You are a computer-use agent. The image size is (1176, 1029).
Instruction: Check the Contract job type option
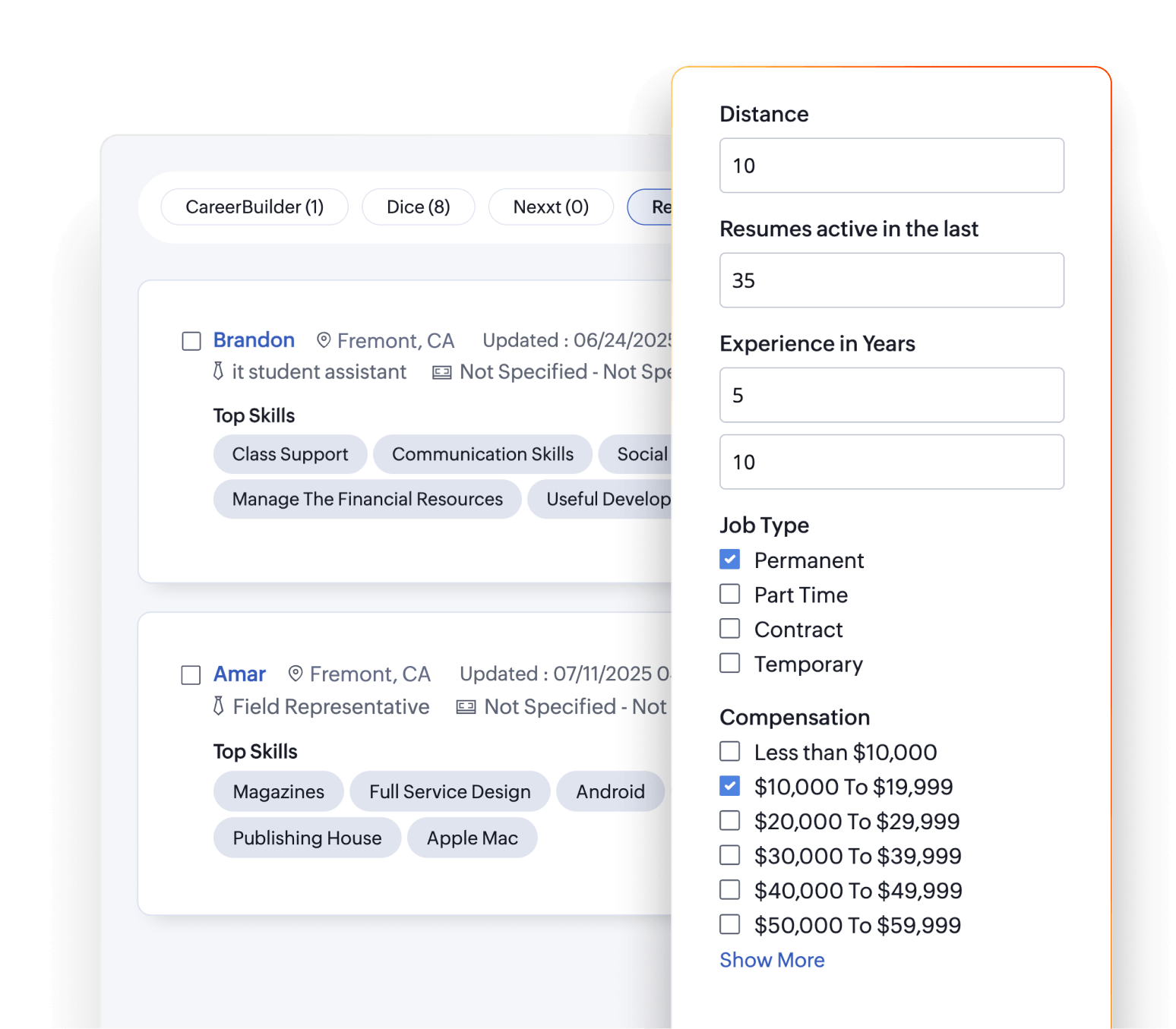729,628
